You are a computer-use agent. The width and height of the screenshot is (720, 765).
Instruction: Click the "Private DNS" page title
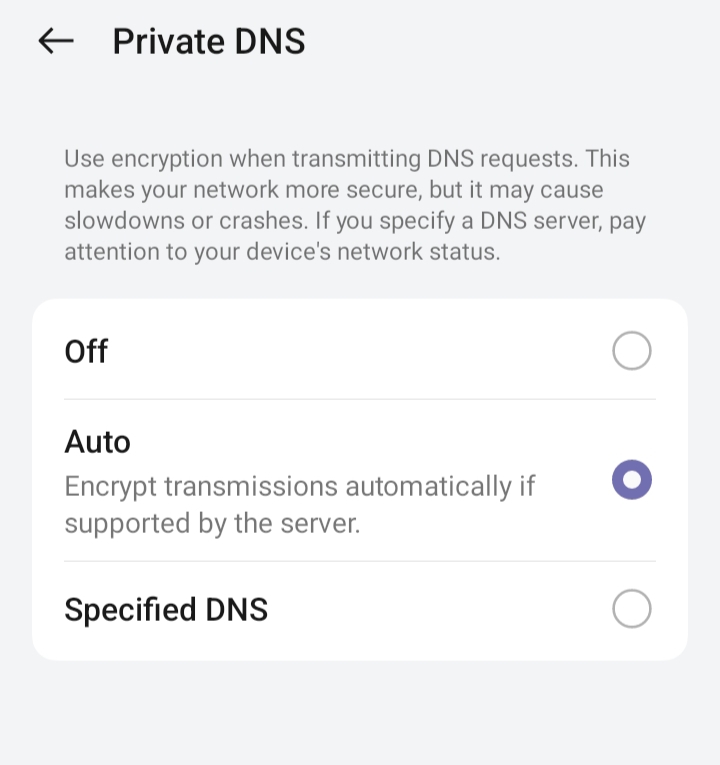(208, 41)
